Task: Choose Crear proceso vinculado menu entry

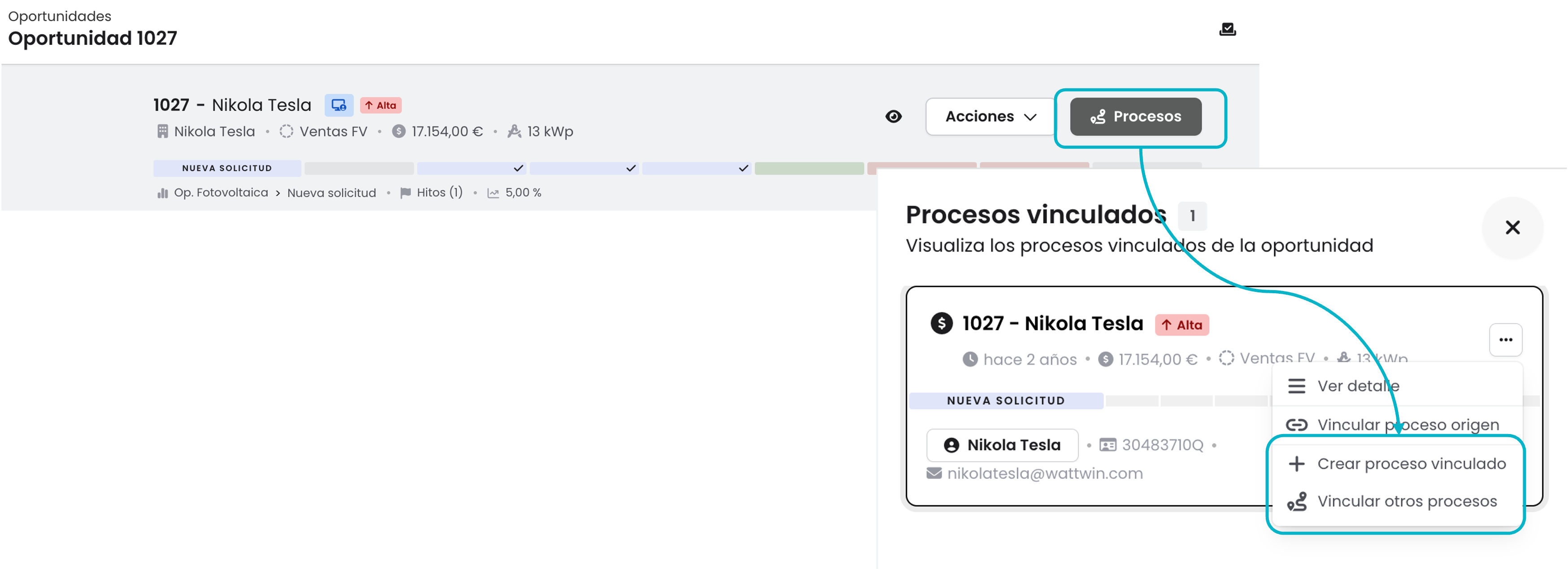Action: (x=1398, y=464)
